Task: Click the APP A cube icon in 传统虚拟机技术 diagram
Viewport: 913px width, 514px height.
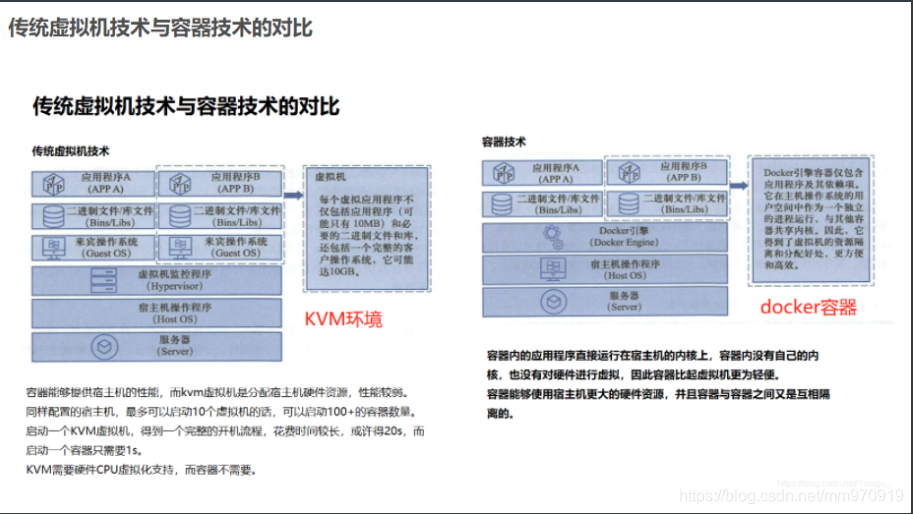Action: coord(54,184)
